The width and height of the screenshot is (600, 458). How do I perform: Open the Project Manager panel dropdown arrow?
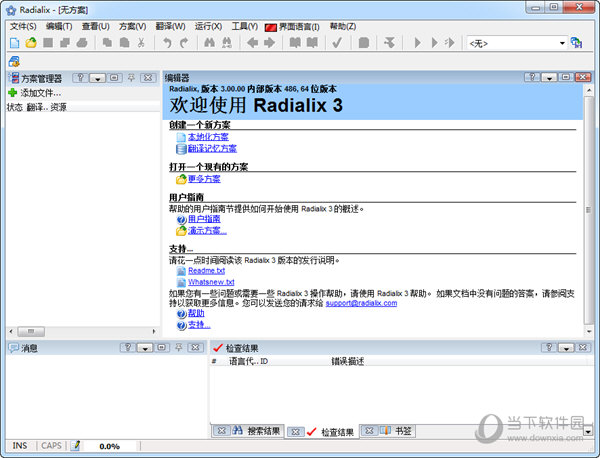point(98,78)
